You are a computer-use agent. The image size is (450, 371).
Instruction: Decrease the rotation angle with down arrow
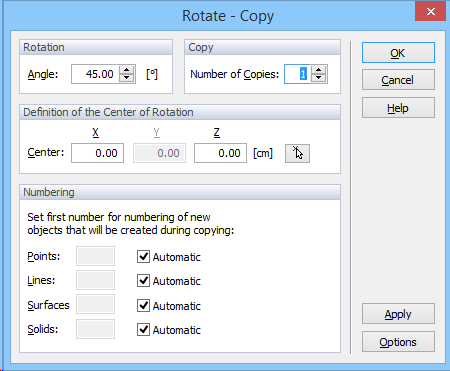pos(127,78)
